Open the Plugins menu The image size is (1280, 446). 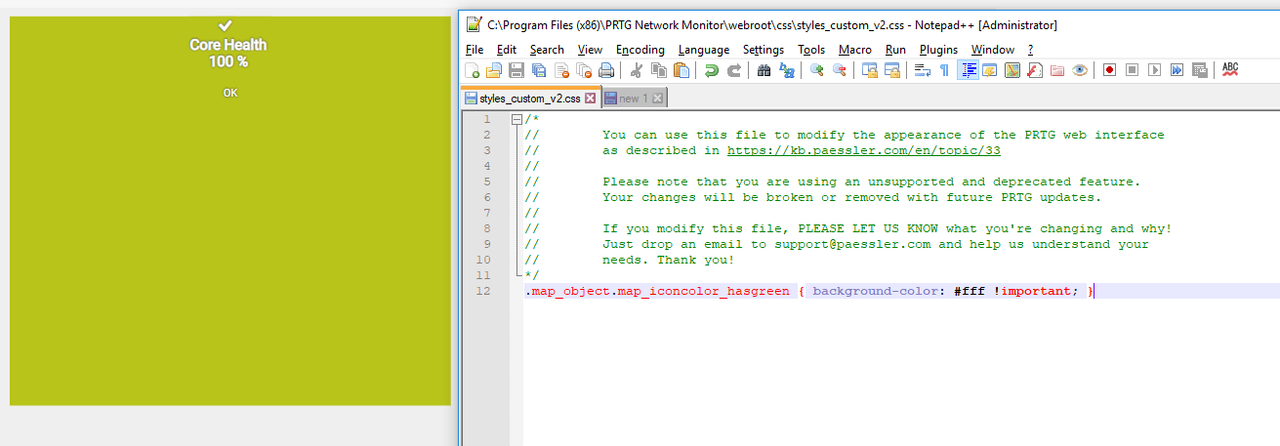(938, 49)
